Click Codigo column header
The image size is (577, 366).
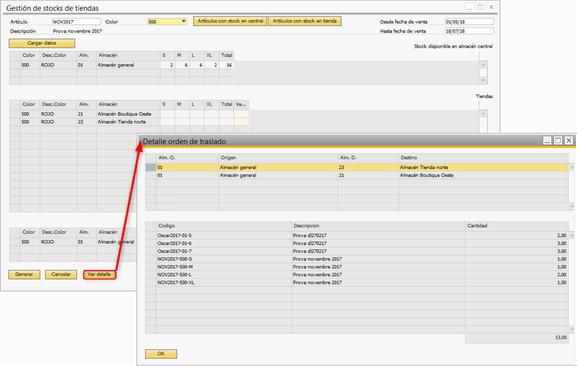tap(224, 226)
